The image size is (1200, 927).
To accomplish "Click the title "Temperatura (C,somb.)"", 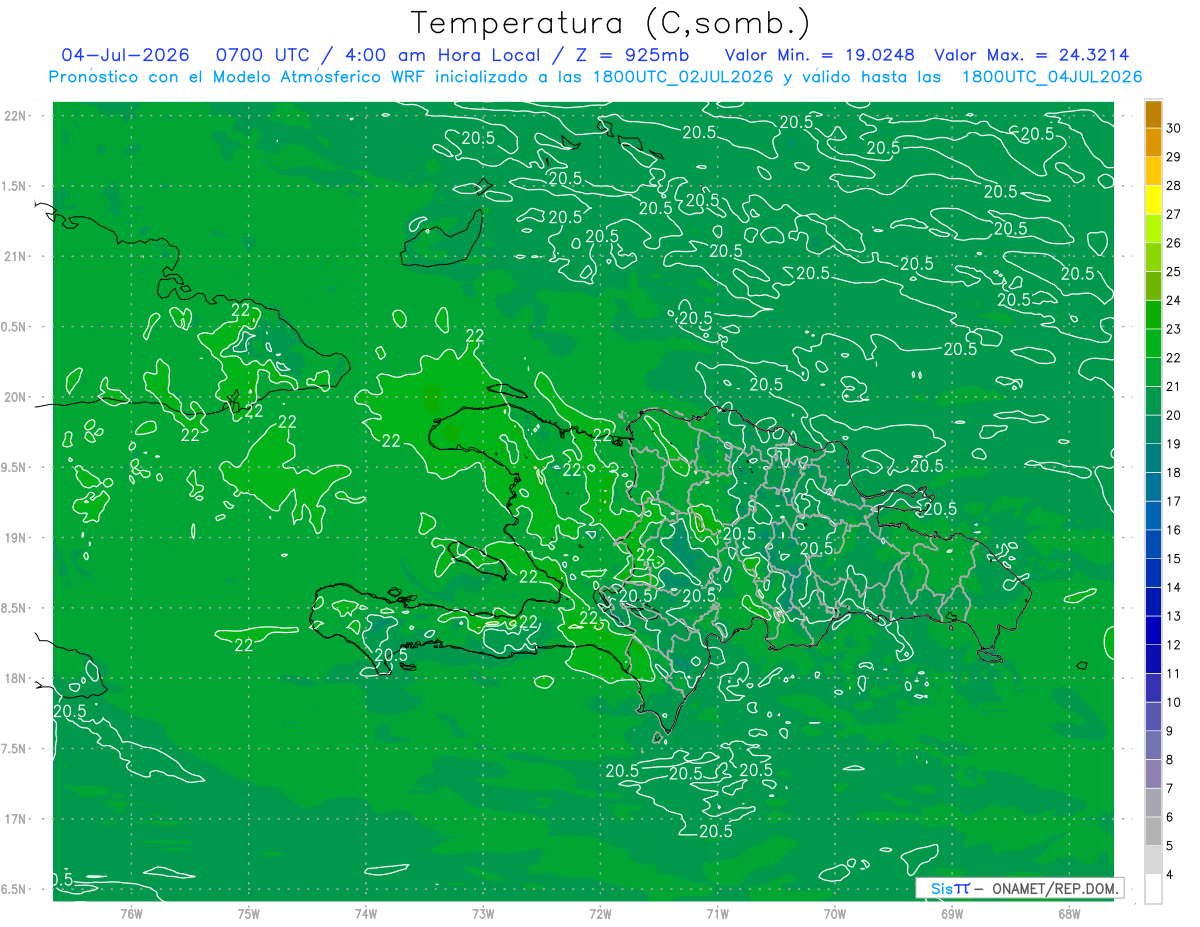I will [x=611, y=23].
